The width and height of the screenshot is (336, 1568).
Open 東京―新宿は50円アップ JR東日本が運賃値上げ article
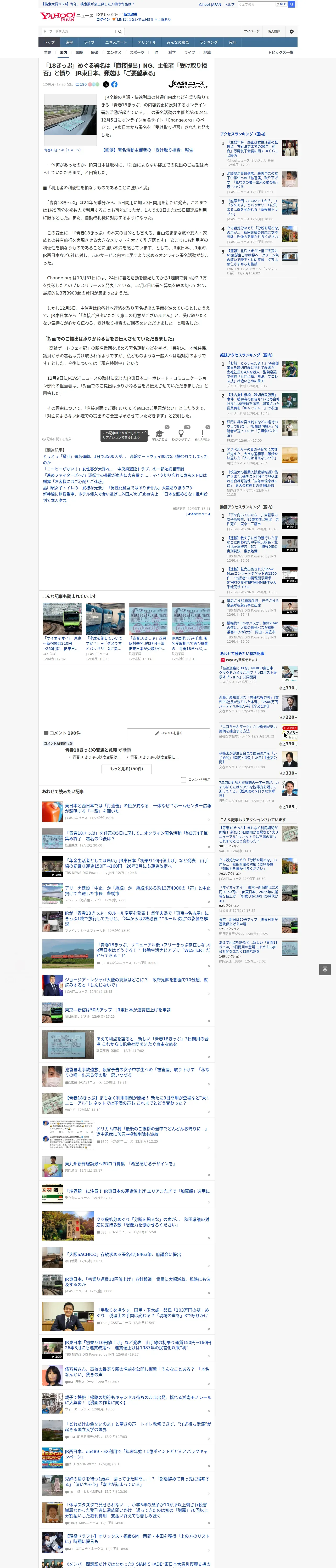[x=118, y=1009]
